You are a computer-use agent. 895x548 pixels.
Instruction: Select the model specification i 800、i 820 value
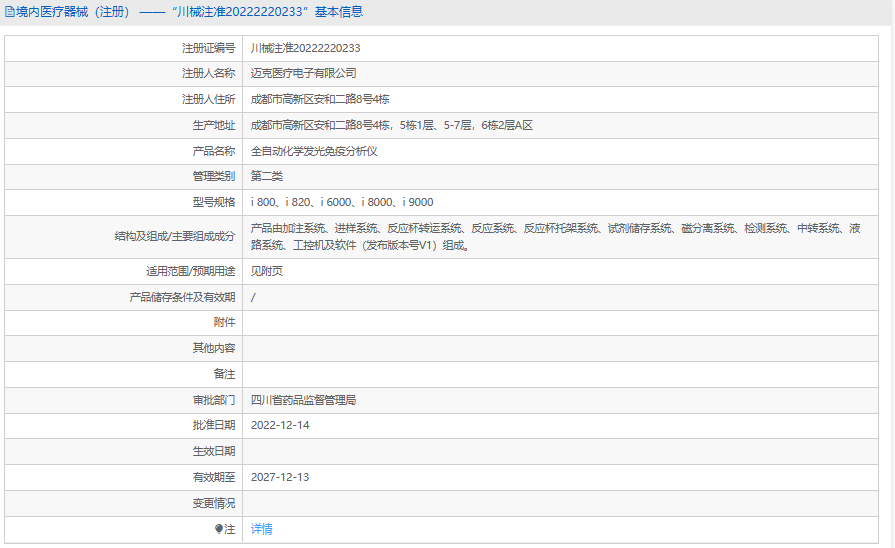tap(342, 202)
